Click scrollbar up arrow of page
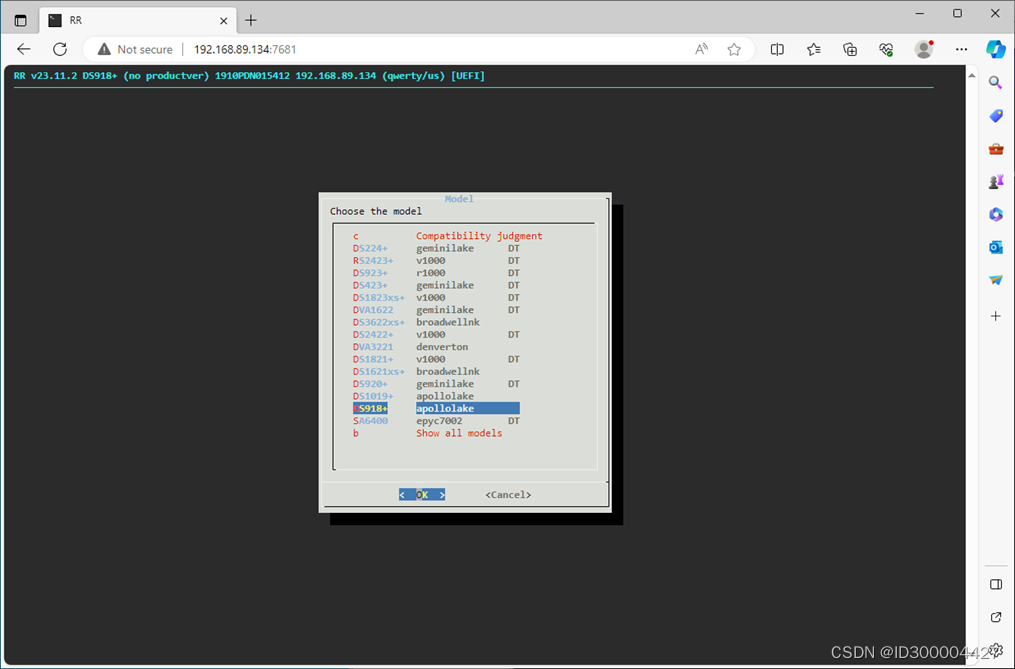Screen dimensions: 1015x669 point(972,76)
